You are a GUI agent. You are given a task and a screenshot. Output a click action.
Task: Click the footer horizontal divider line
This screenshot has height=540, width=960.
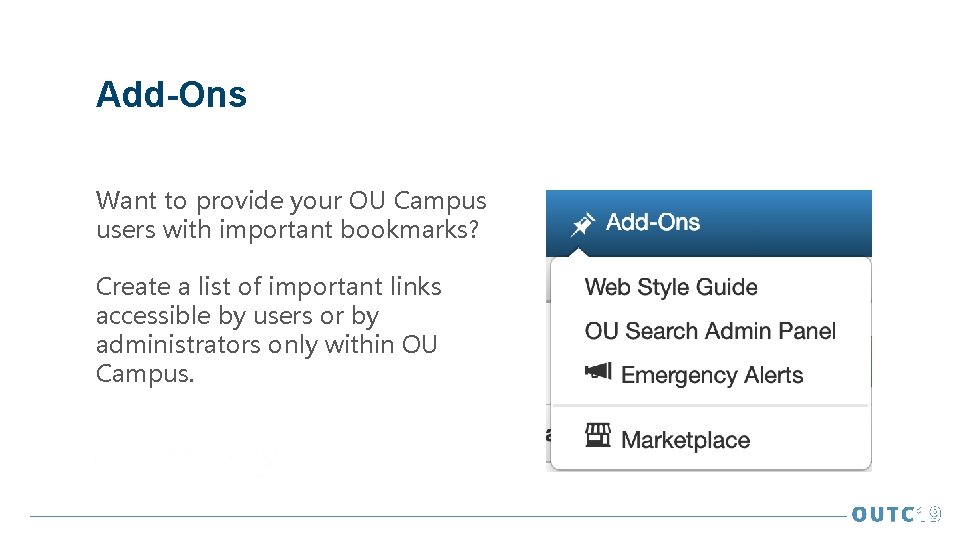tap(430, 516)
